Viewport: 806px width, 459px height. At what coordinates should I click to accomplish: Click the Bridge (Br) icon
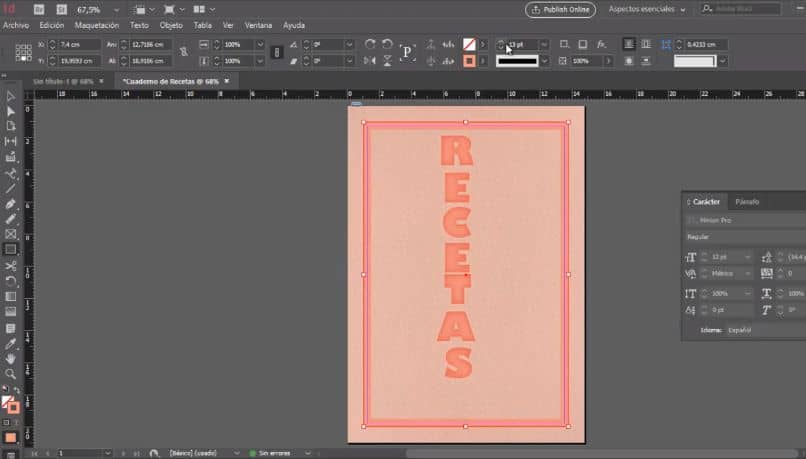[x=39, y=9]
